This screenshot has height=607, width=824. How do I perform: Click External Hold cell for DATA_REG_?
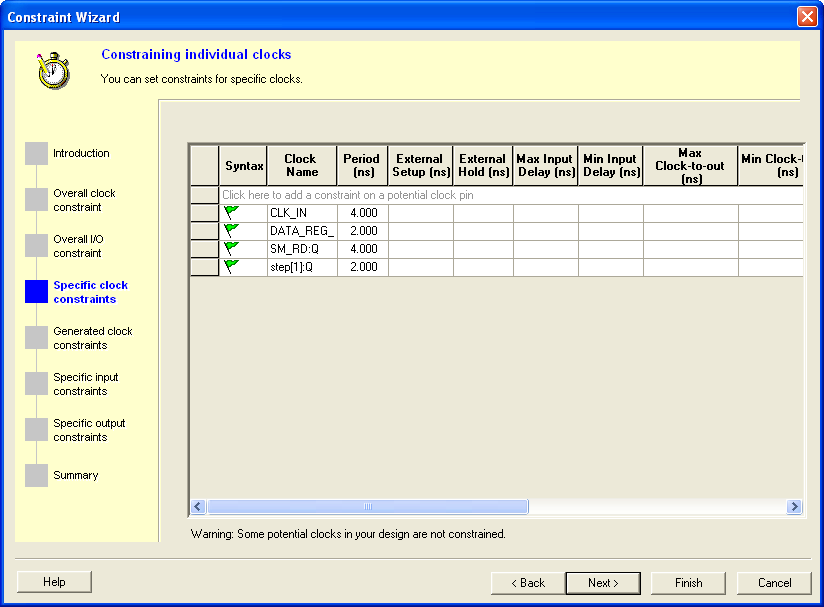(483, 231)
